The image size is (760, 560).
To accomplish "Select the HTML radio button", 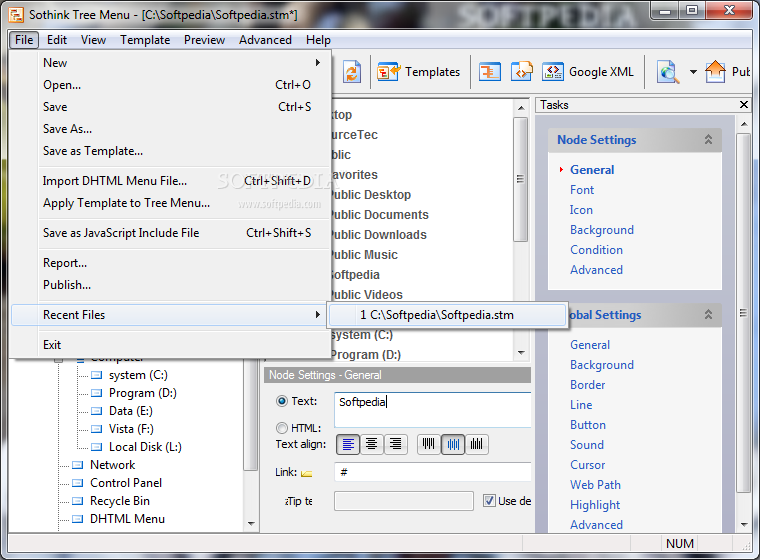I will tap(282, 428).
